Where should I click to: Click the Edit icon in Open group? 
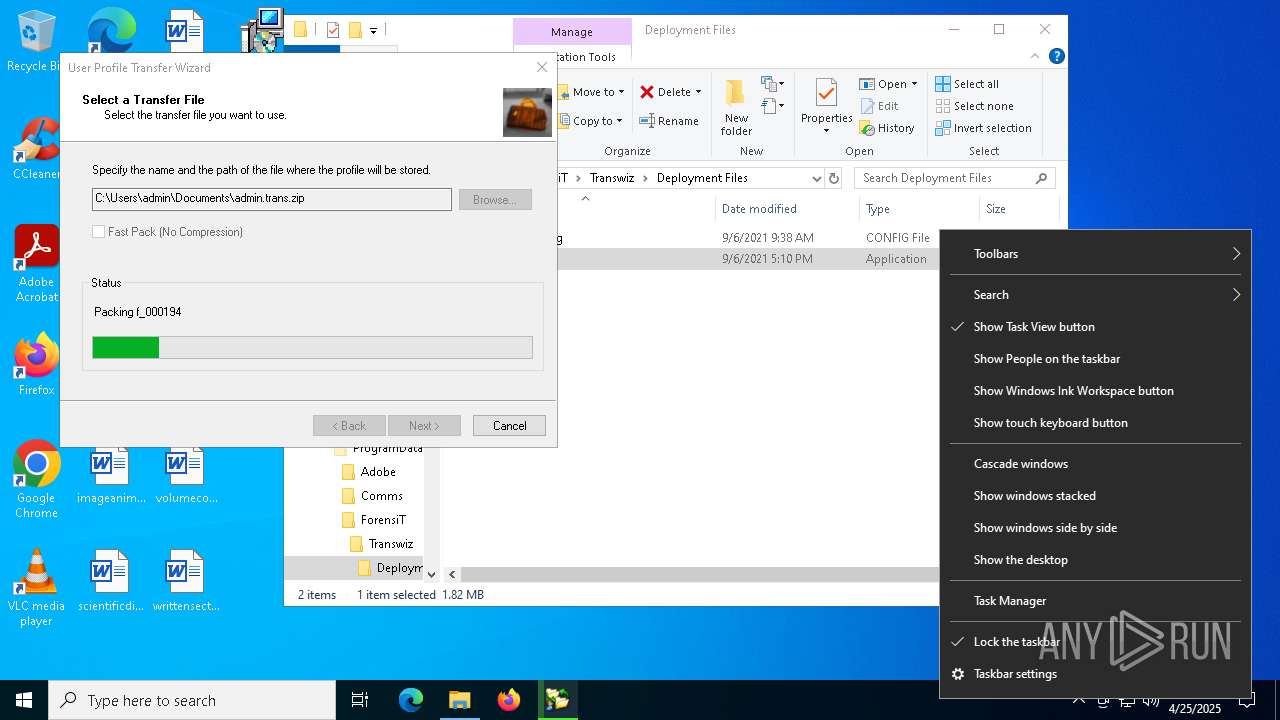pyautogui.click(x=866, y=106)
